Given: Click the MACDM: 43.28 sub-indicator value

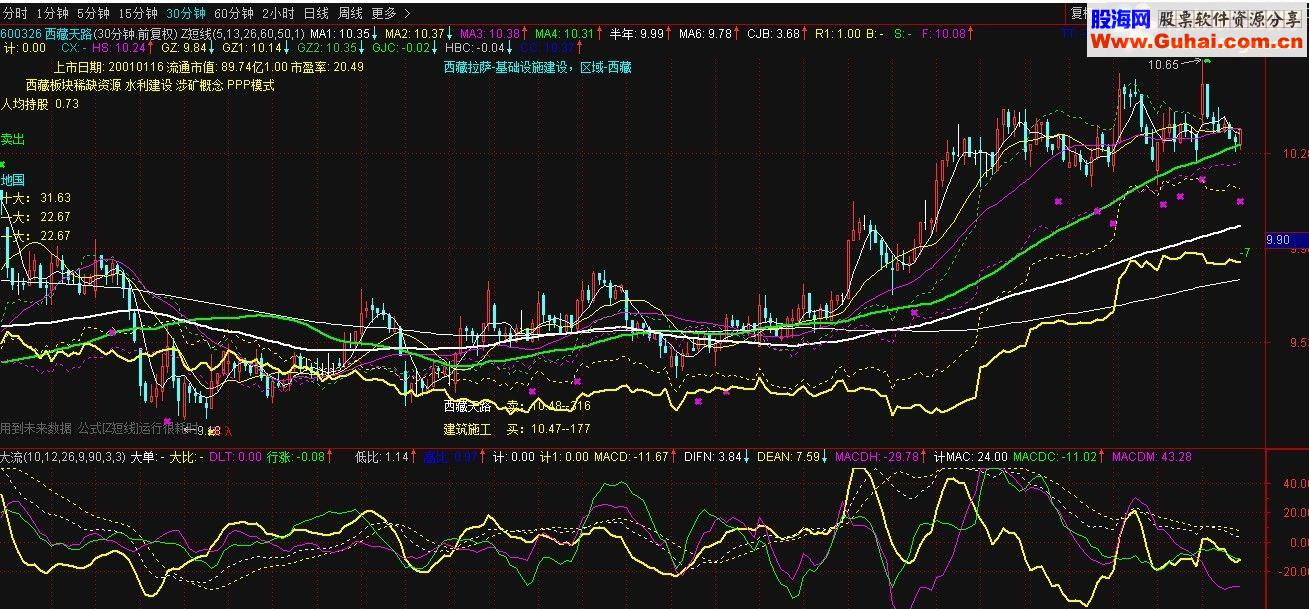Looking at the screenshot, I should [x=1151, y=457].
